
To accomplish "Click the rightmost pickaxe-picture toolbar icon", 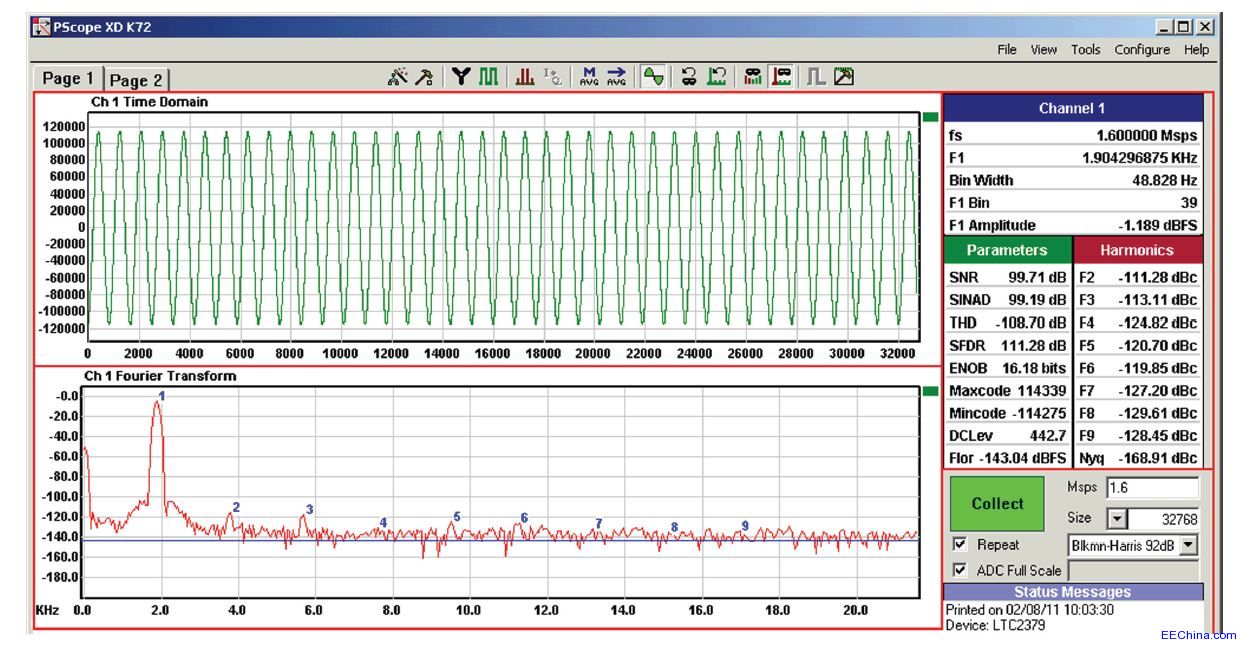I will (844, 77).
